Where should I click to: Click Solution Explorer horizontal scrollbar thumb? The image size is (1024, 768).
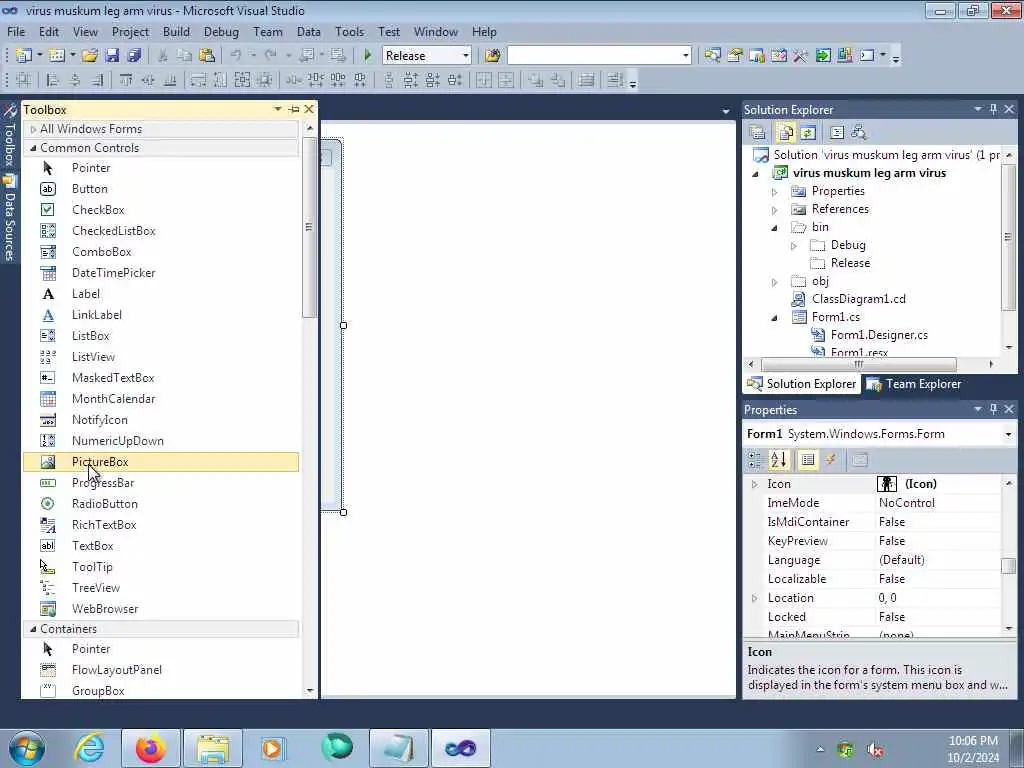[858, 364]
